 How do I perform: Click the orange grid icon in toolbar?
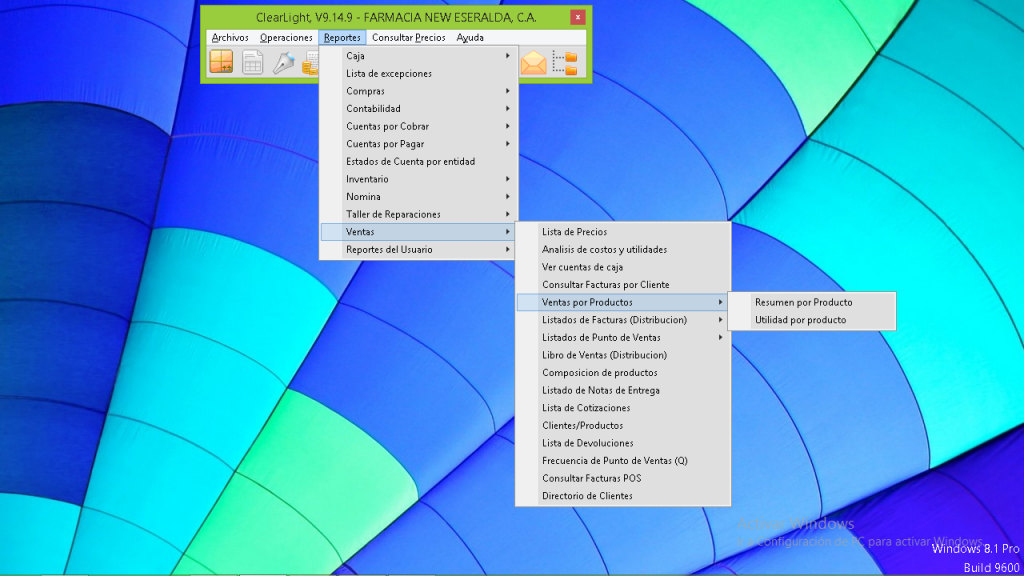220,62
